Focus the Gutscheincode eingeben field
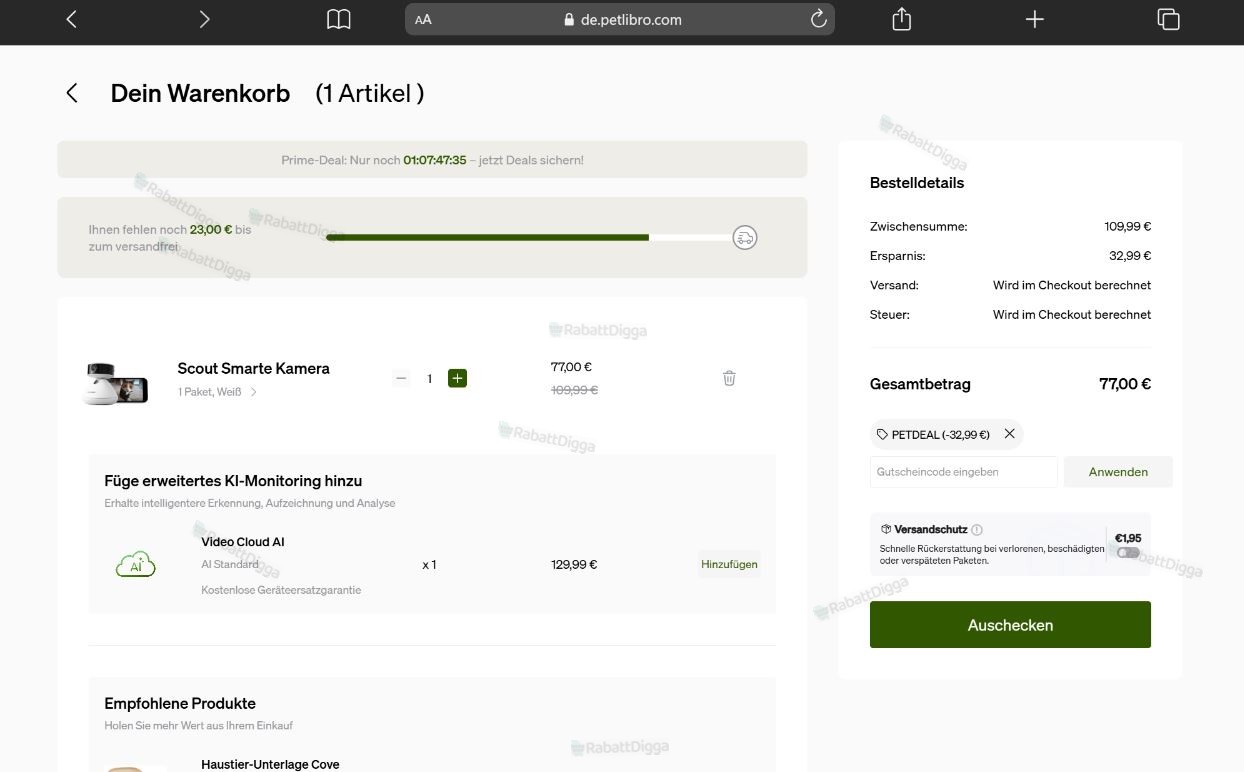 963,472
